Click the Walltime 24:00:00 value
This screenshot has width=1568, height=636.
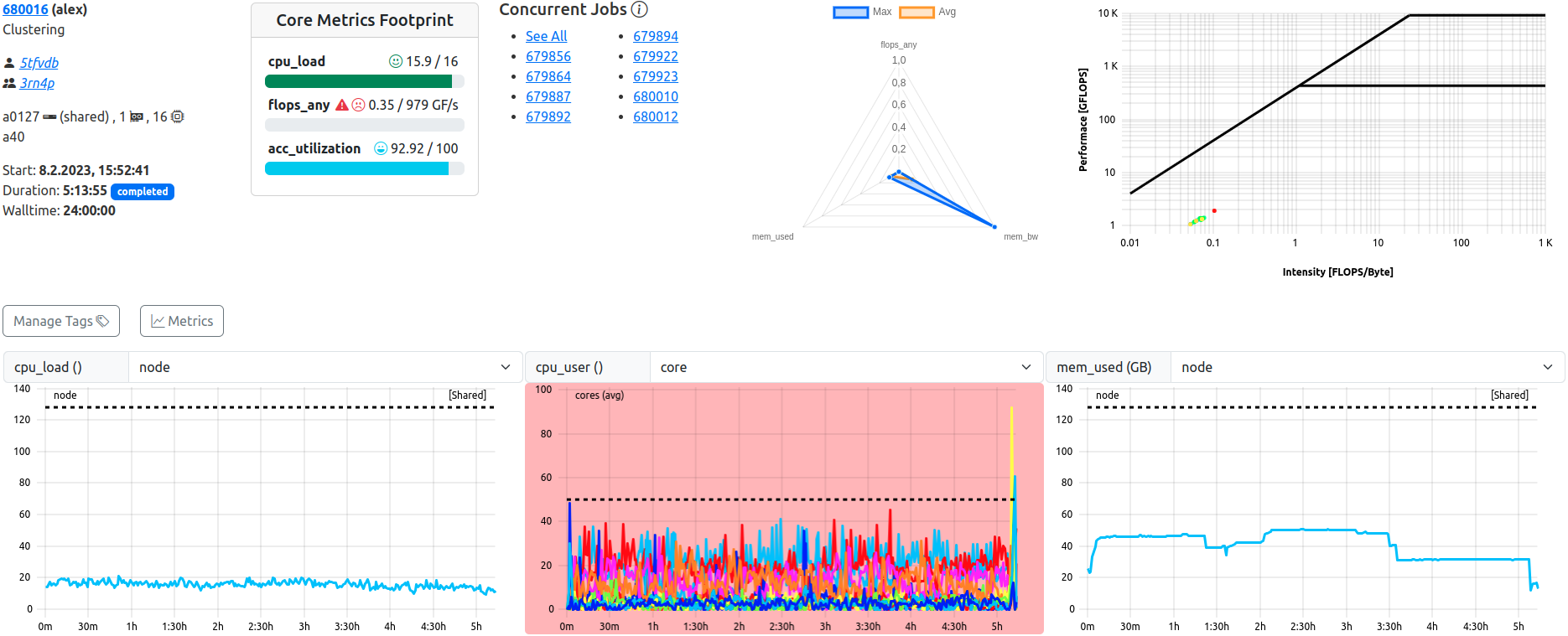(89, 210)
